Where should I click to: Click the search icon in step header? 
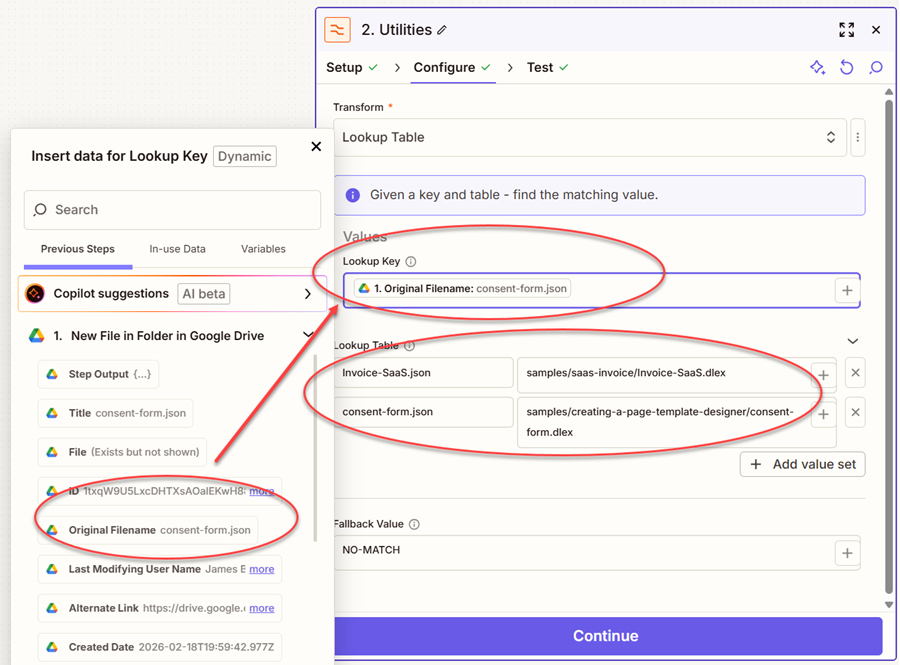876,68
